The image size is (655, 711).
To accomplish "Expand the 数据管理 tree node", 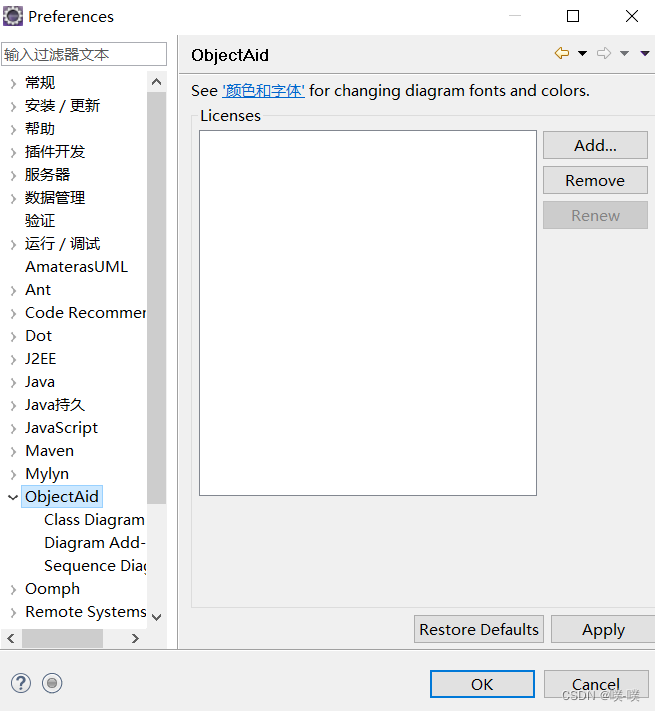I will coord(13,198).
